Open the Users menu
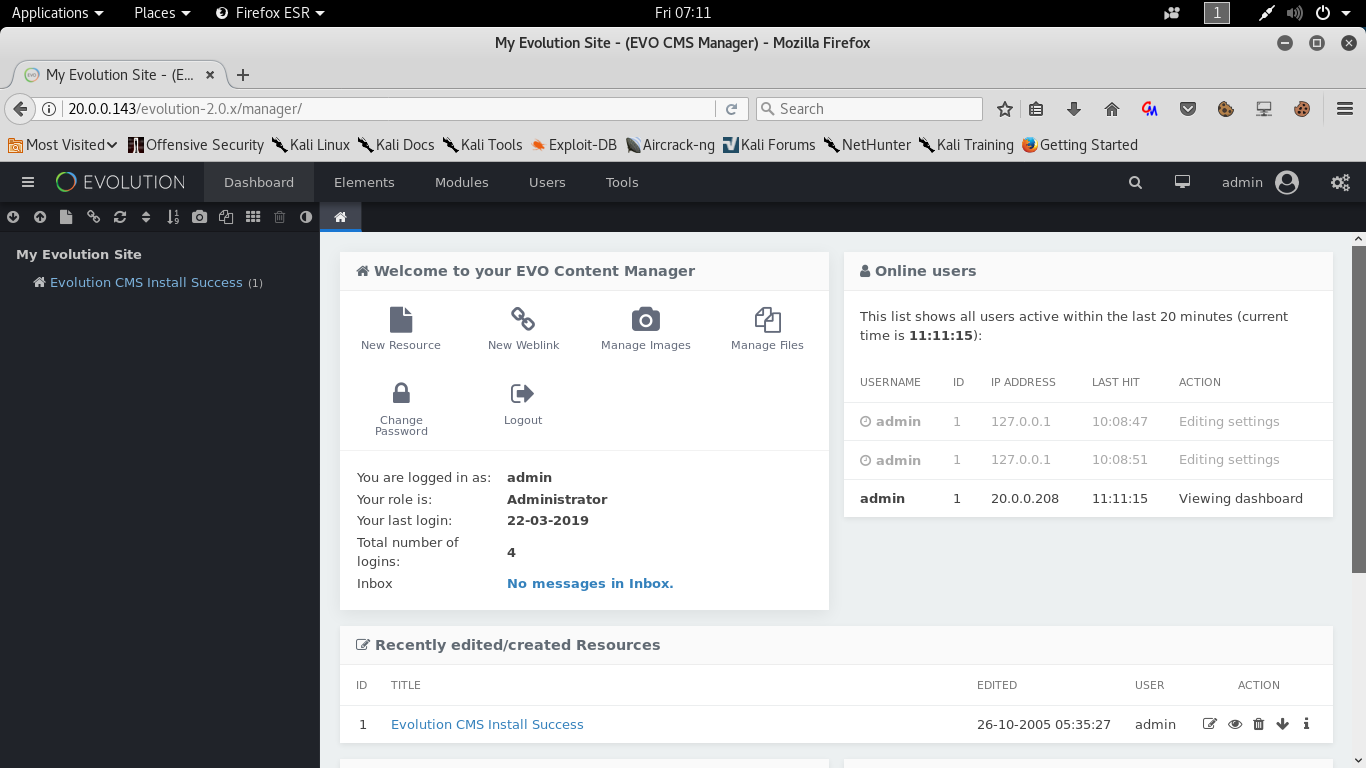The image size is (1366, 768). point(547,182)
